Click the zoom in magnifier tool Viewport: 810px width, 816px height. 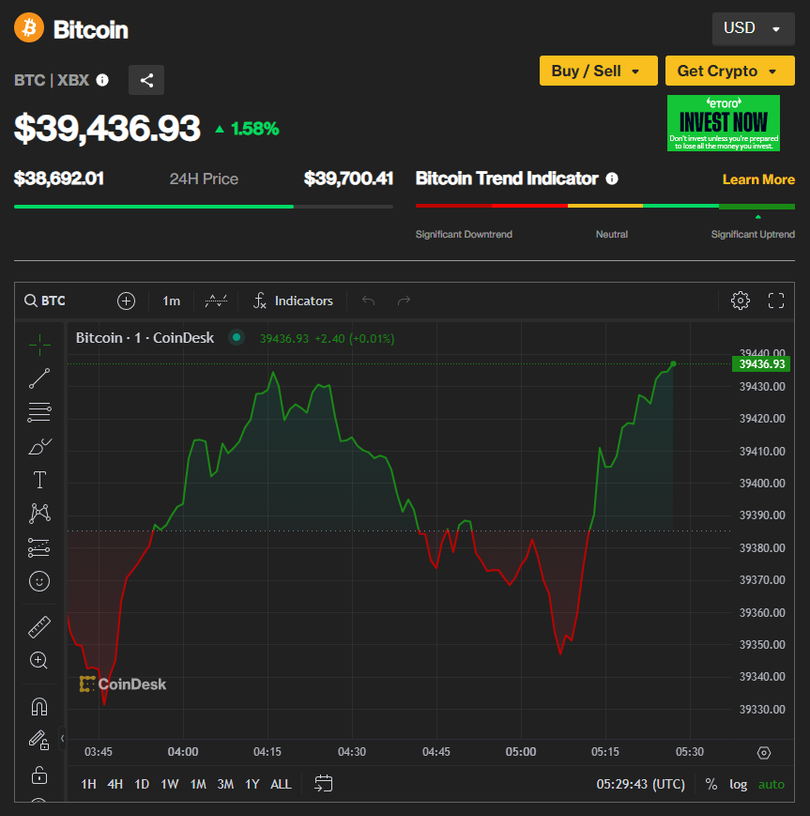point(39,660)
